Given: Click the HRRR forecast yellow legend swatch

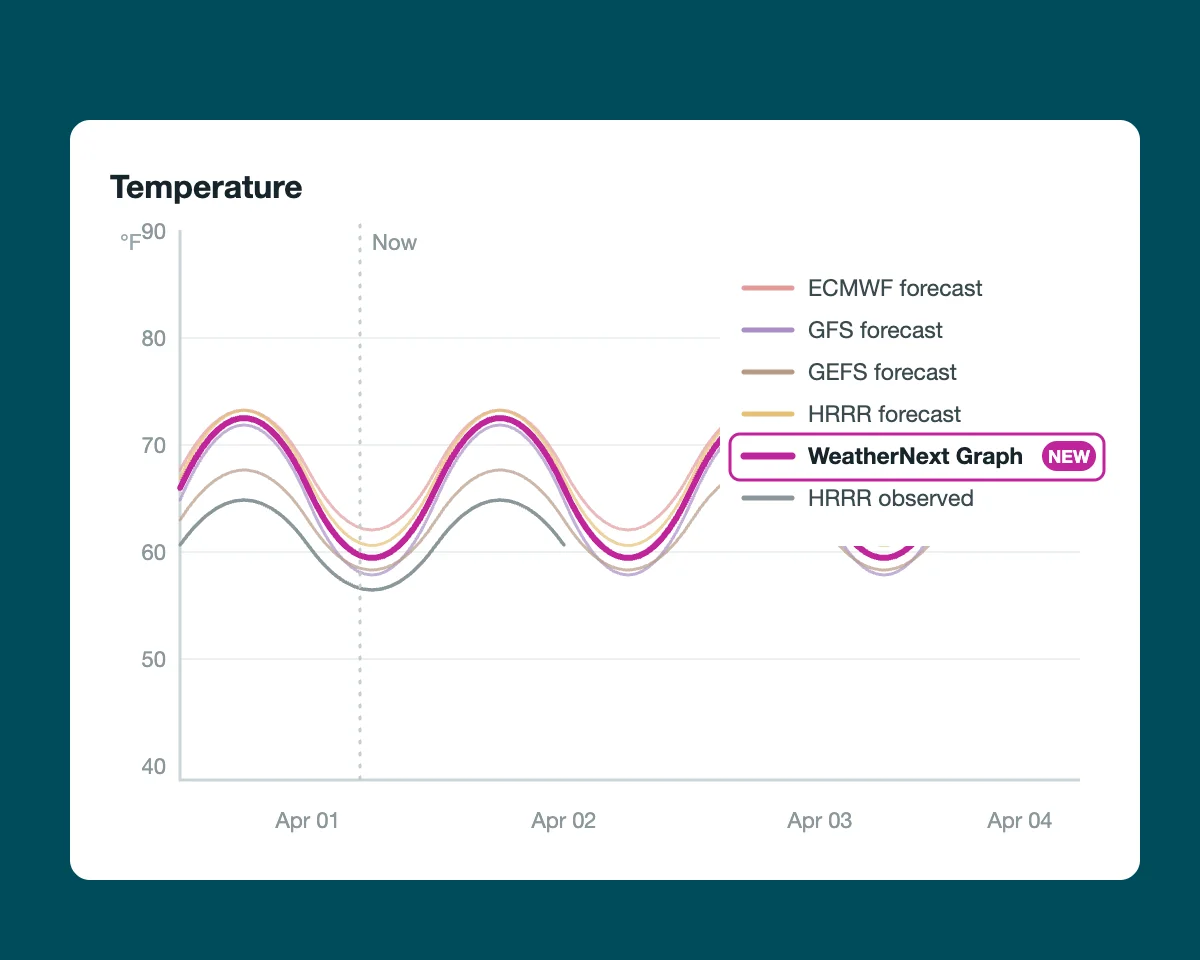Looking at the screenshot, I should click(767, 414).
